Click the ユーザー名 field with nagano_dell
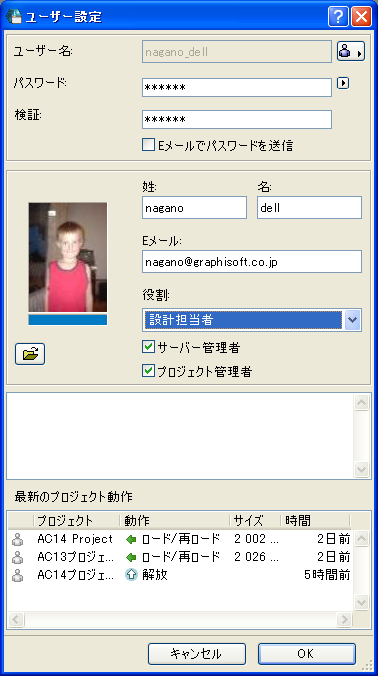Viewport: 378px width, 676px height. pyautogui.click(x=237, y=52)
